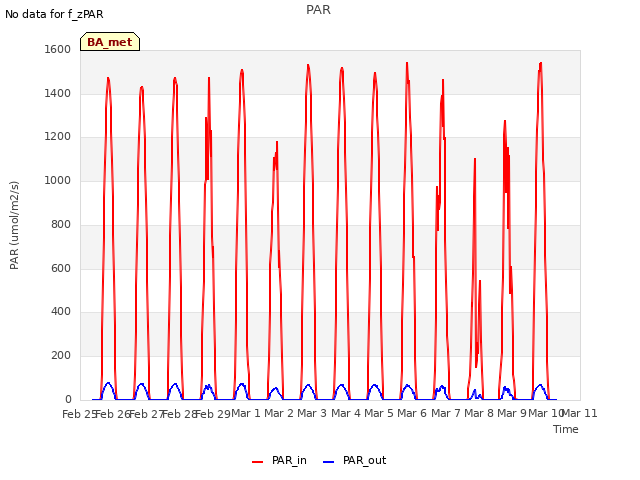The height and width of the screenshot is (480, 640).
Task: Click the Mar 9 x-axis date label
Action: tap(512, 413)
